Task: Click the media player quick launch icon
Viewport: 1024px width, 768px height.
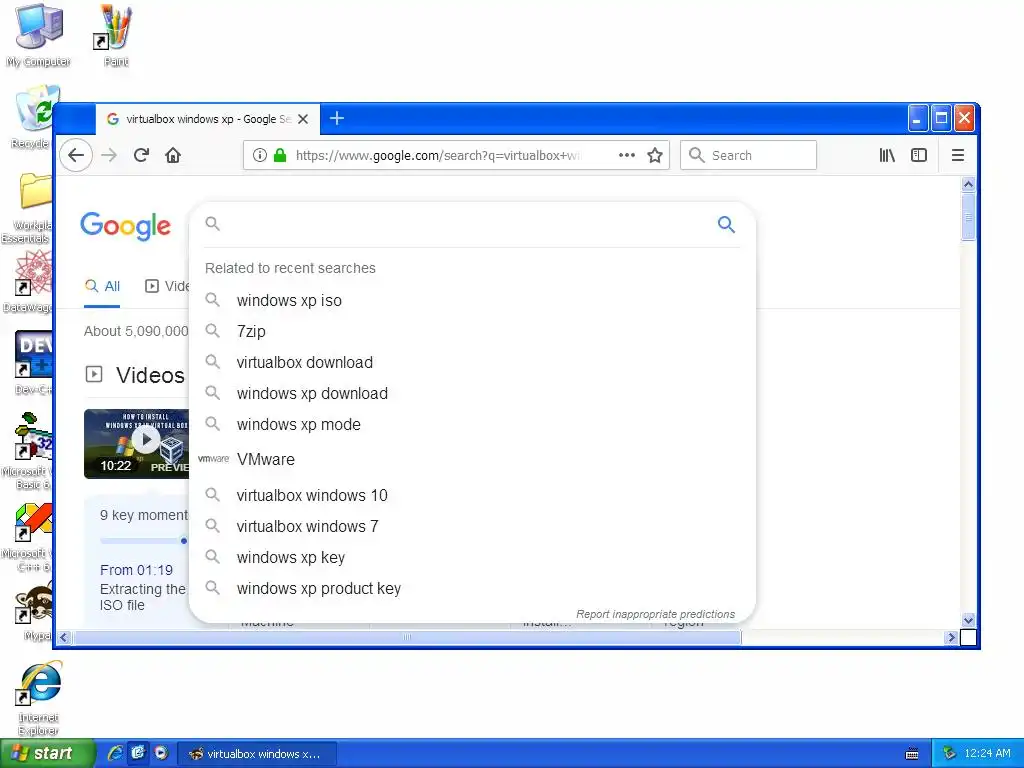Action: (161, 754)
